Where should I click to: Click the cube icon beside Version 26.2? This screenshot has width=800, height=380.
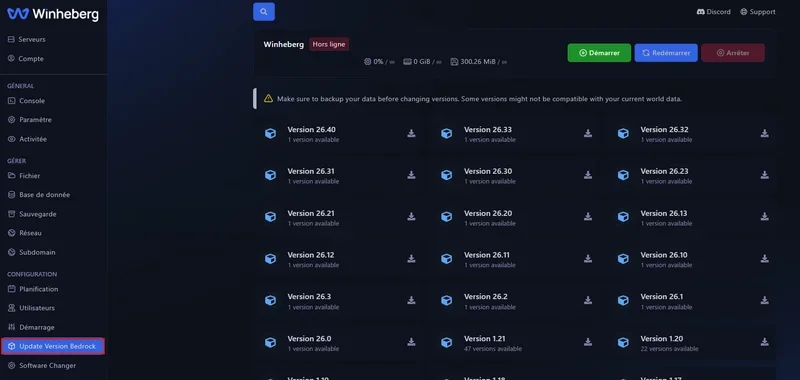tap(446, 300)
